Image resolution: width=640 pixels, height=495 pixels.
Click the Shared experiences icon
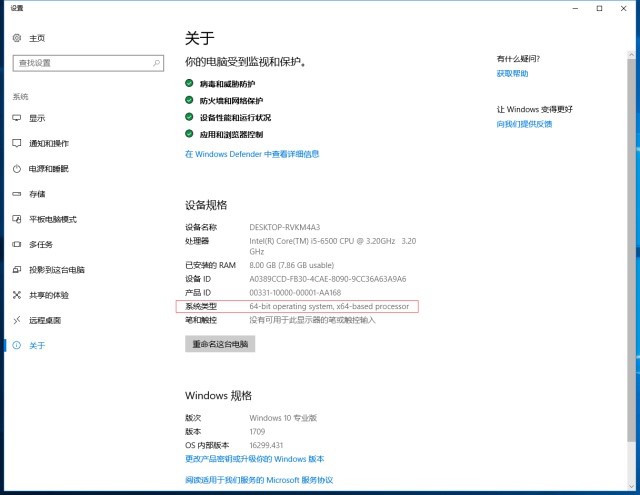point(17,295)
